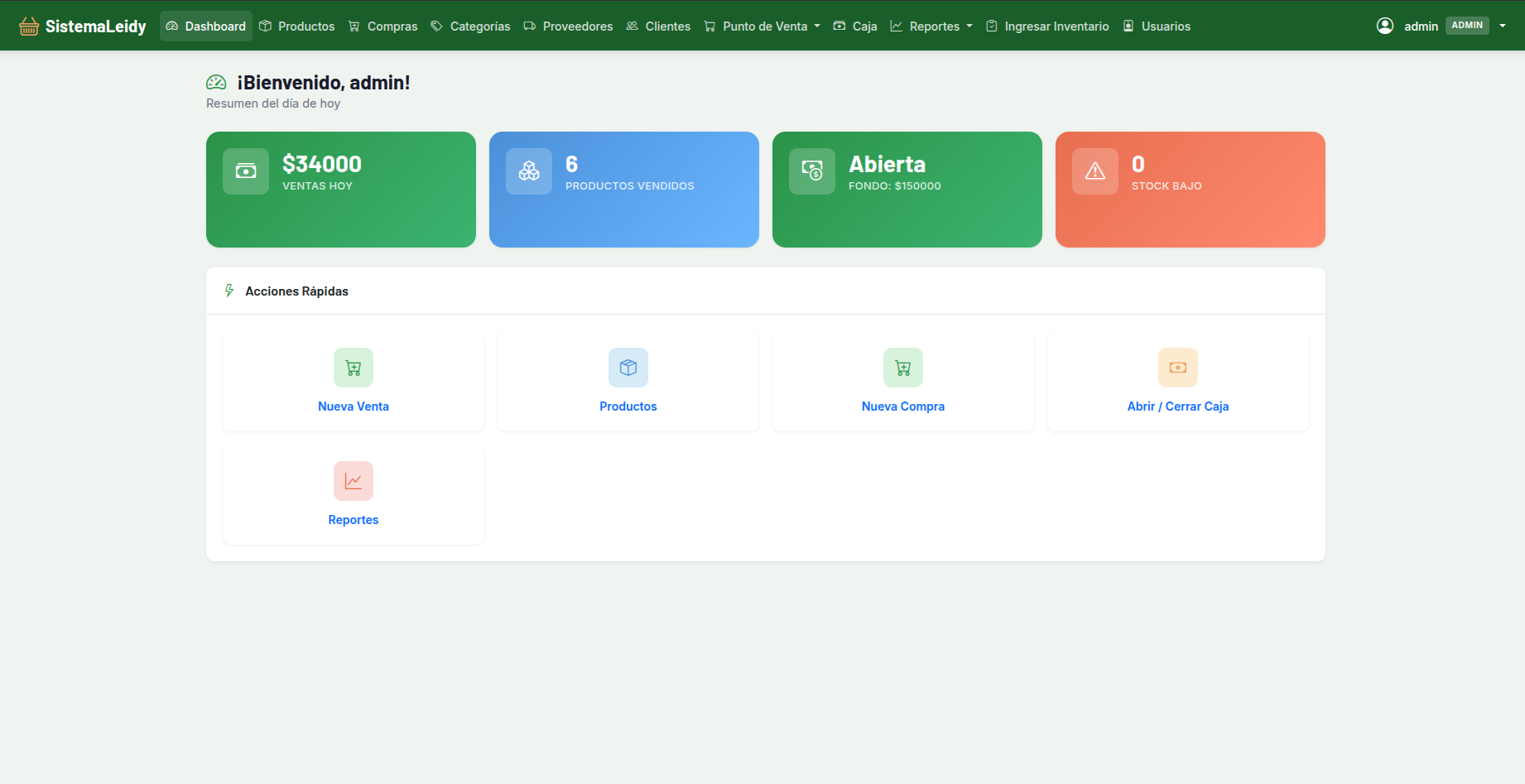Expand the Reportes dropdown caret in navbar
The image size is (1525, 784).
coord(969,26)
